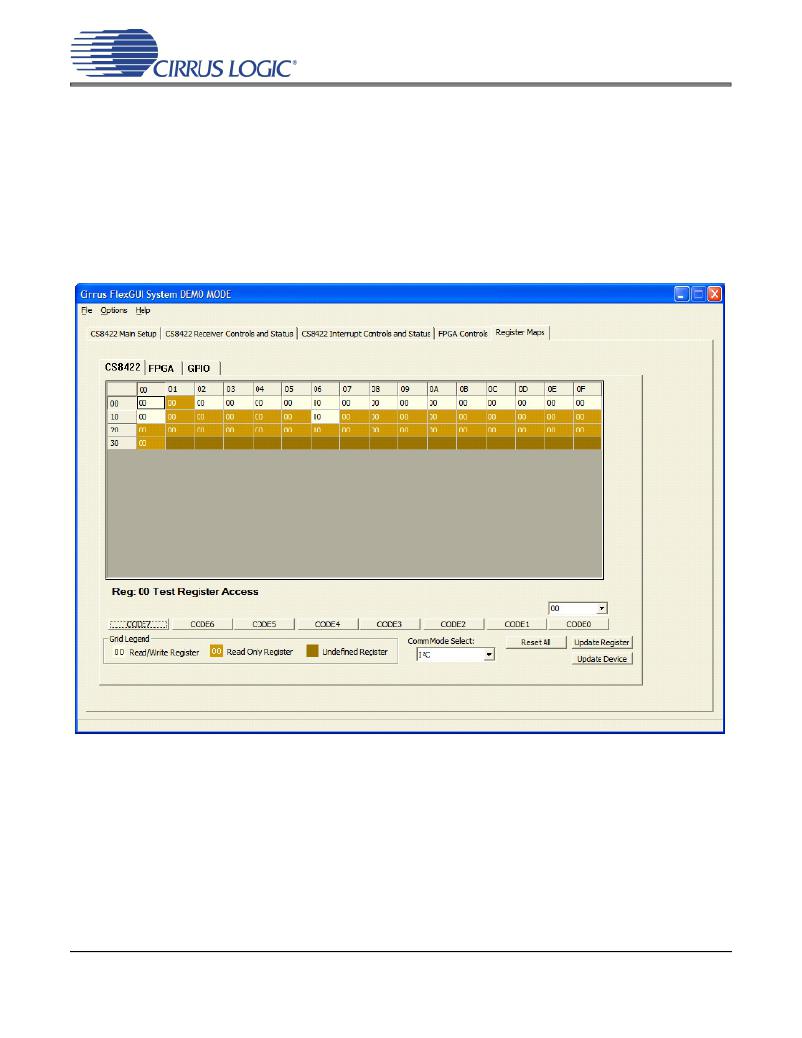Image resolution: width=802 pixels, height=1038 pixels.
Task: Switch to CS8422 Main Setup tab
Action: coord(123,334)
